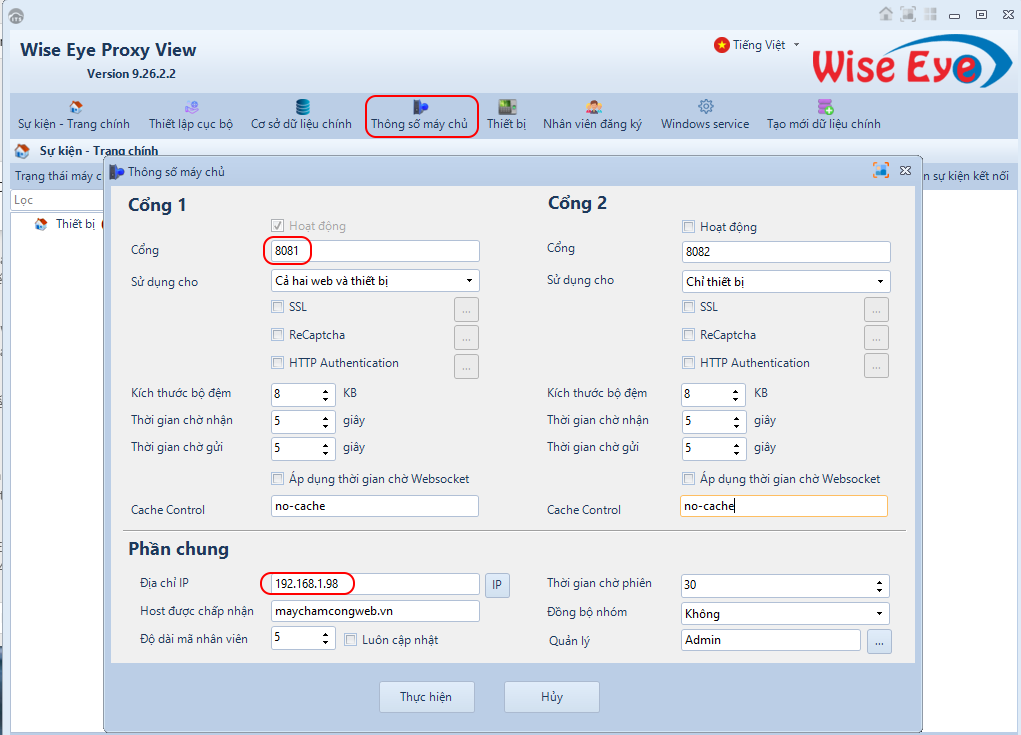1021x735 pixels.
Task: Select the Thiết bị toolbar icon
Action: pyautogui.click(x=507, y=107)
